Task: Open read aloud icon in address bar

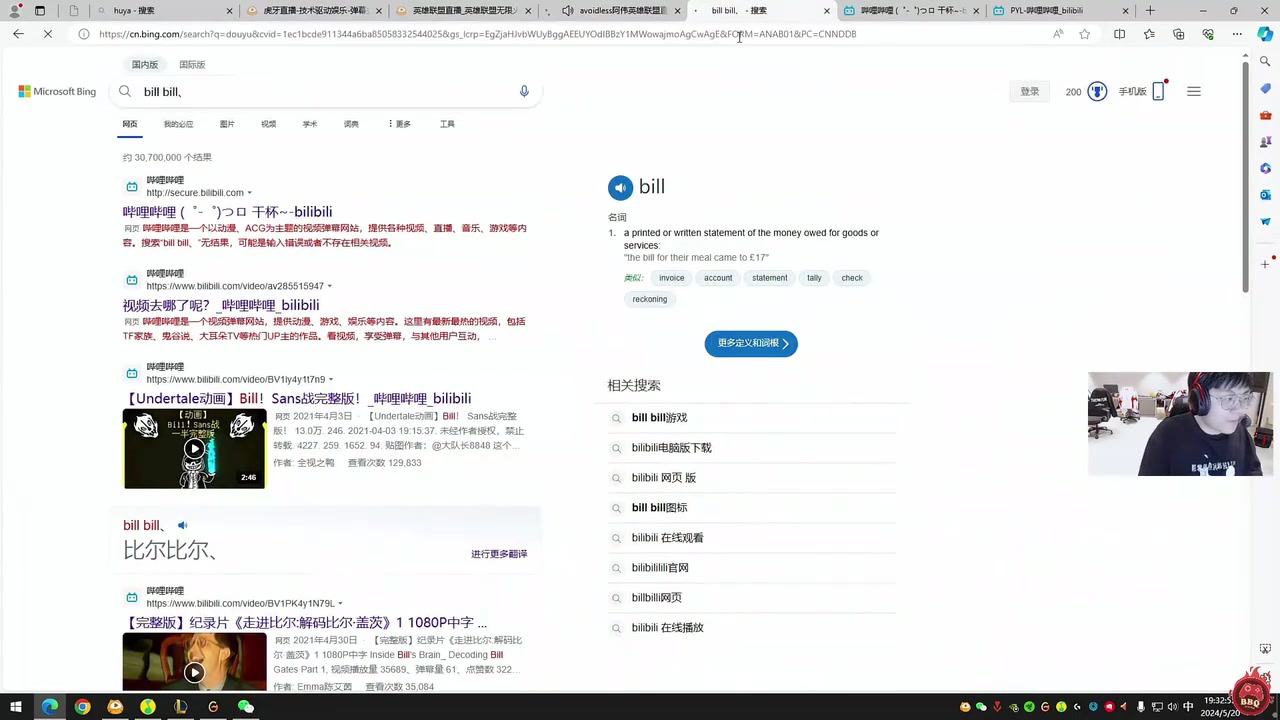Action: click(1058, 34)
